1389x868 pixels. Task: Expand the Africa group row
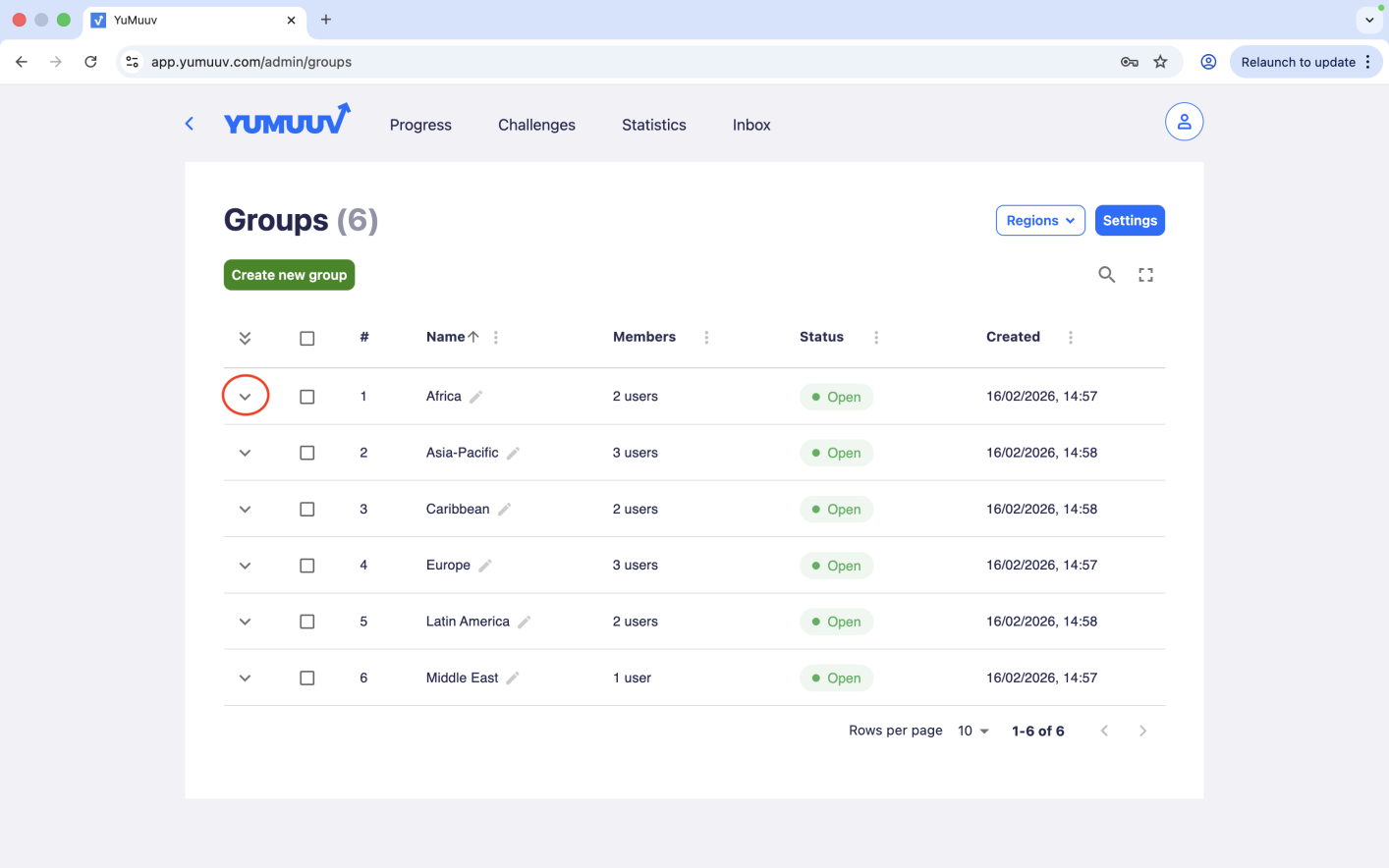point(246,397)
